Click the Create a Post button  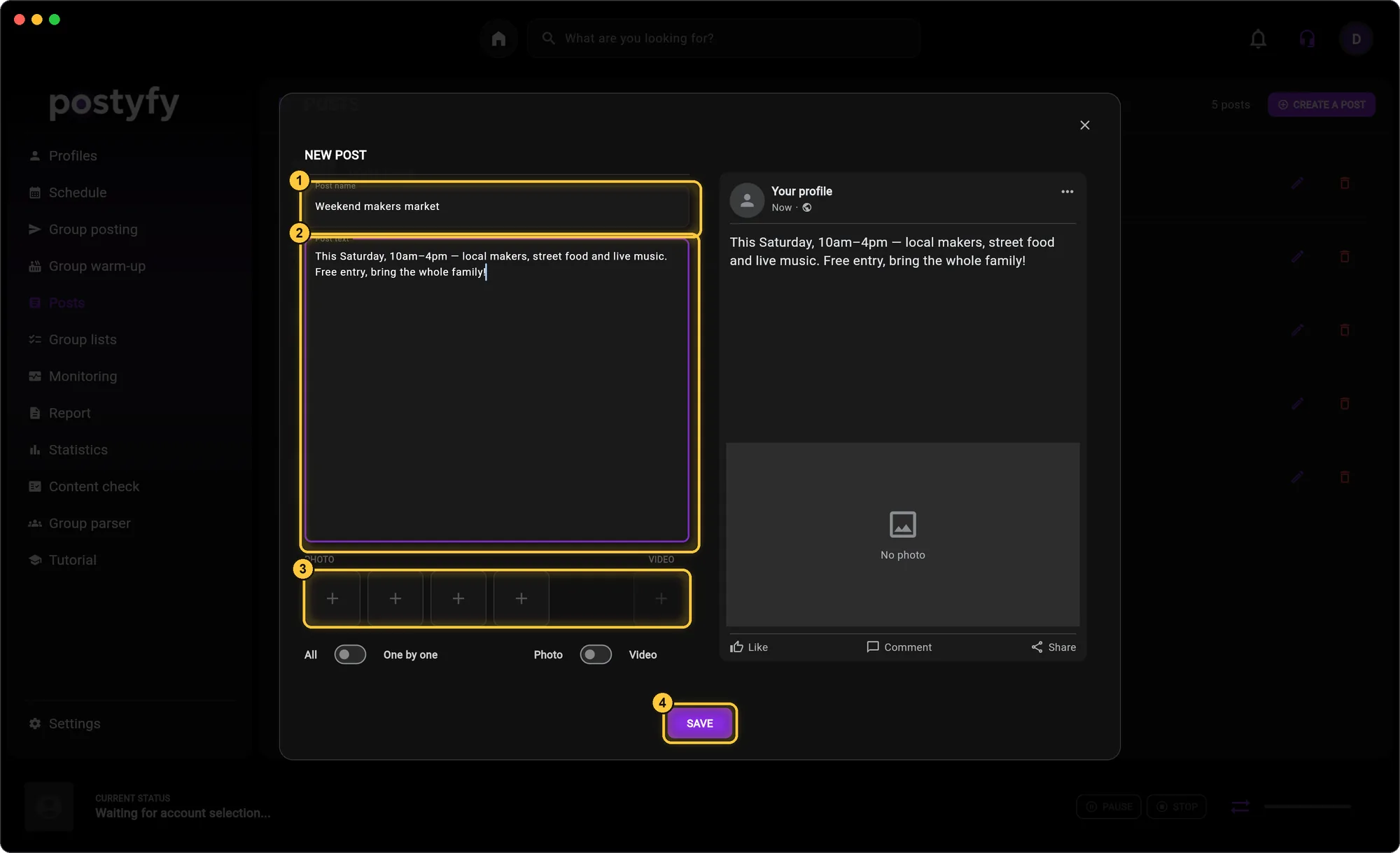click(x=1322, y=104)
